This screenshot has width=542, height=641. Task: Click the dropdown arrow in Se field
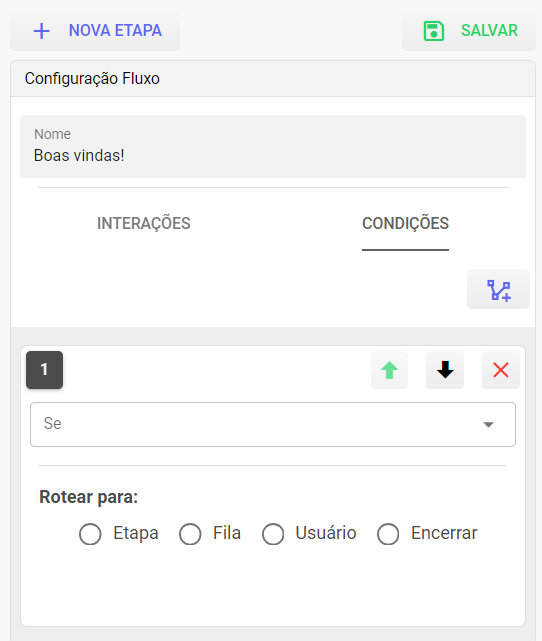(488, 425)
